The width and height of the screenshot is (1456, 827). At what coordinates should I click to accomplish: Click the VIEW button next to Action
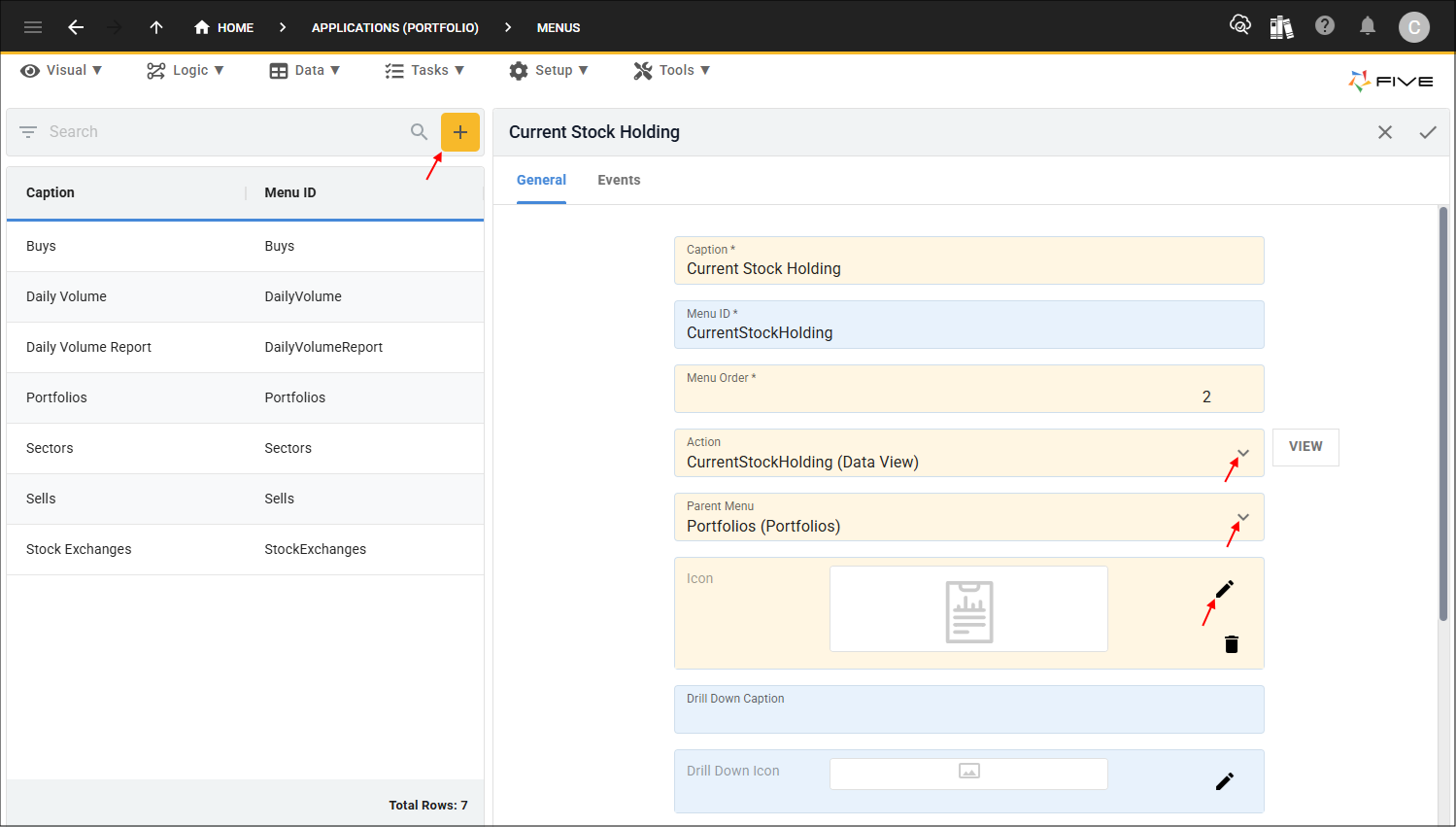(1305, 447)
